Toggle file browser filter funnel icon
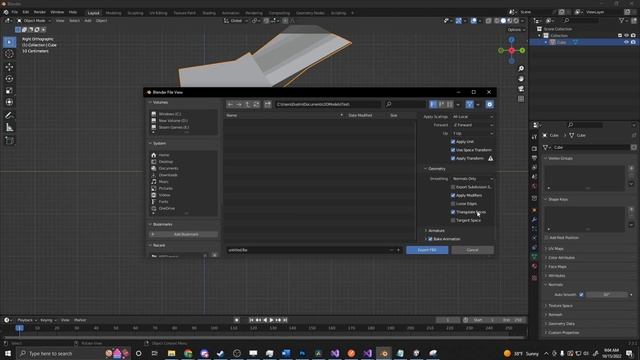Screen dimensions: 640x360 (469, 104)
